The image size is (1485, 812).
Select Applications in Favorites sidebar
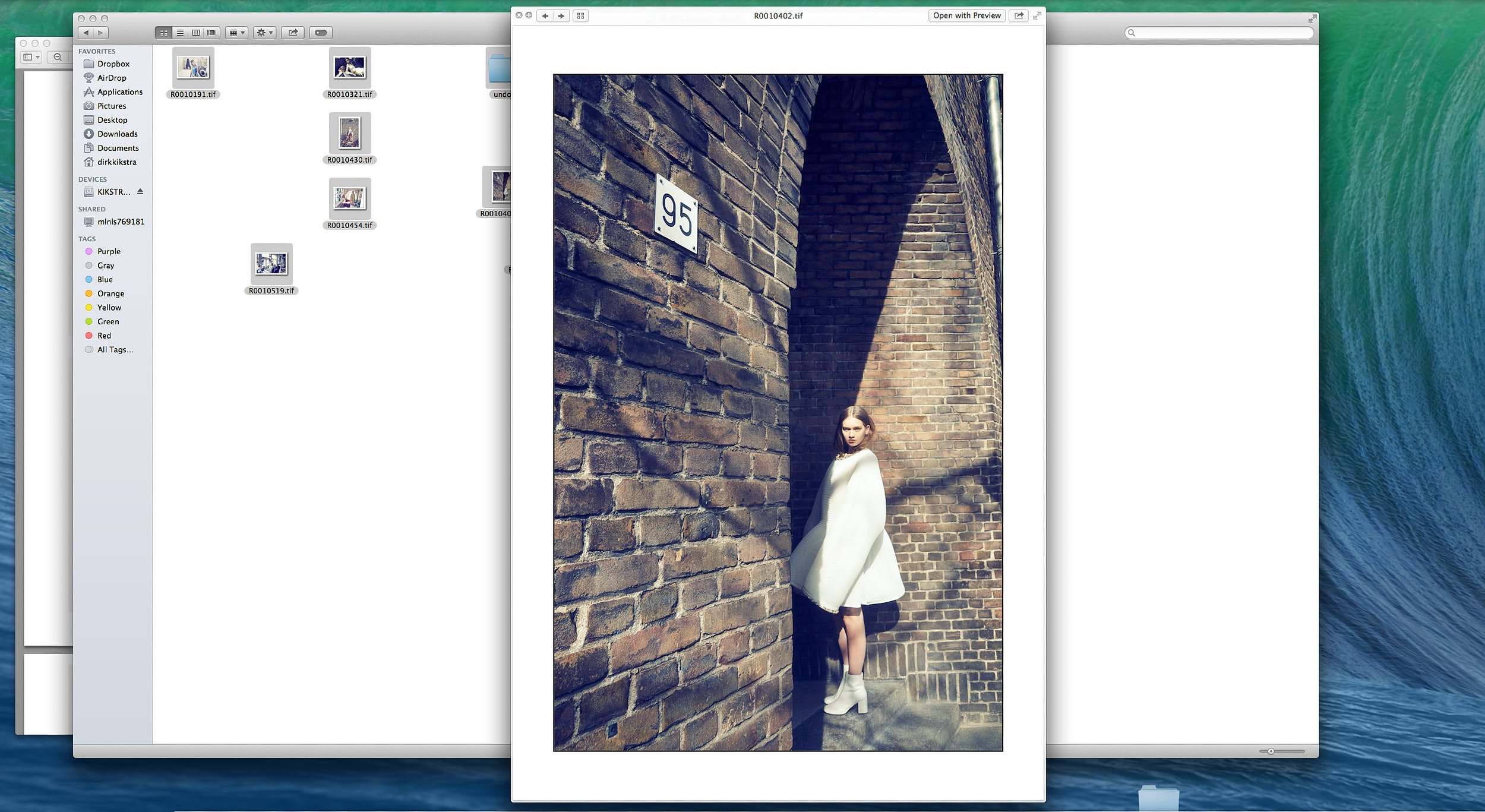tap(119, 92)
